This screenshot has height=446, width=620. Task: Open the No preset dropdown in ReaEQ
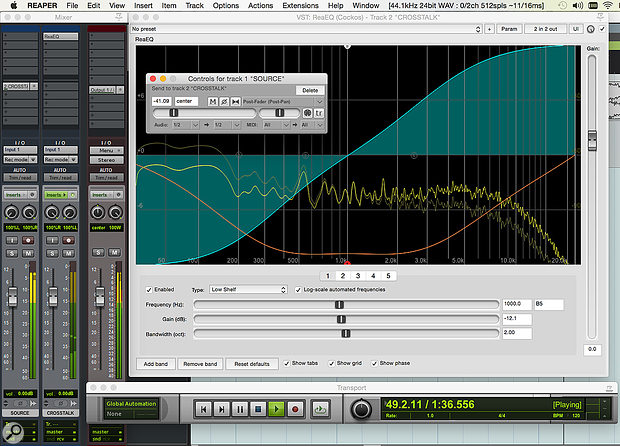tap(306, 29)
